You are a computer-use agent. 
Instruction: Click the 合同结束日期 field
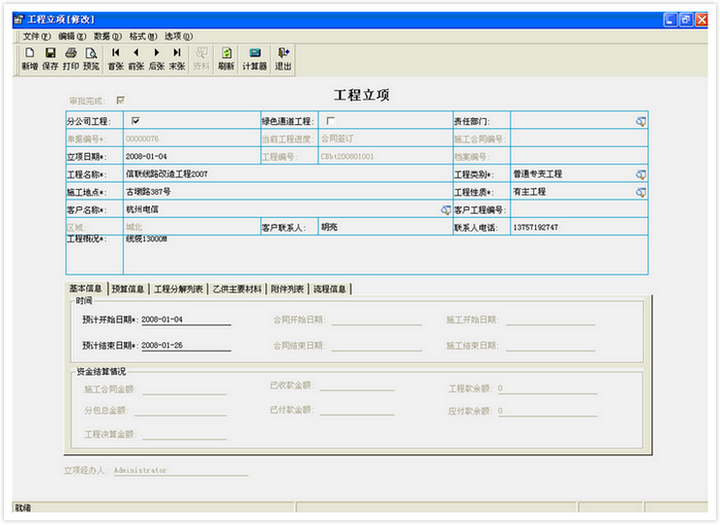coord(377,345)
